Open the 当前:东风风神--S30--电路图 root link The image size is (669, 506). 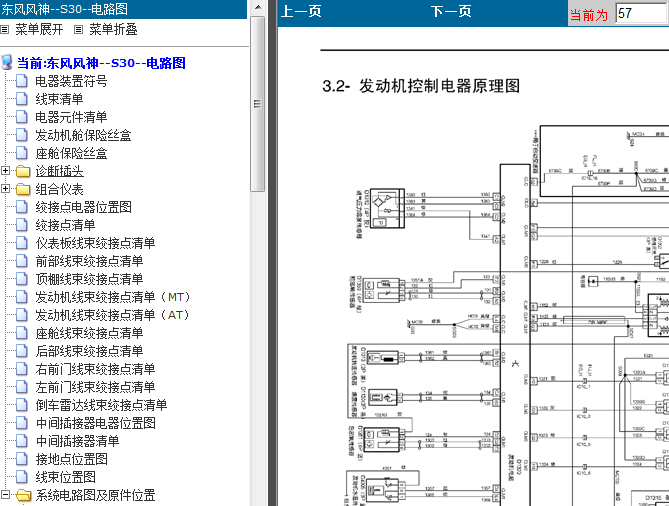coord(101,63)
